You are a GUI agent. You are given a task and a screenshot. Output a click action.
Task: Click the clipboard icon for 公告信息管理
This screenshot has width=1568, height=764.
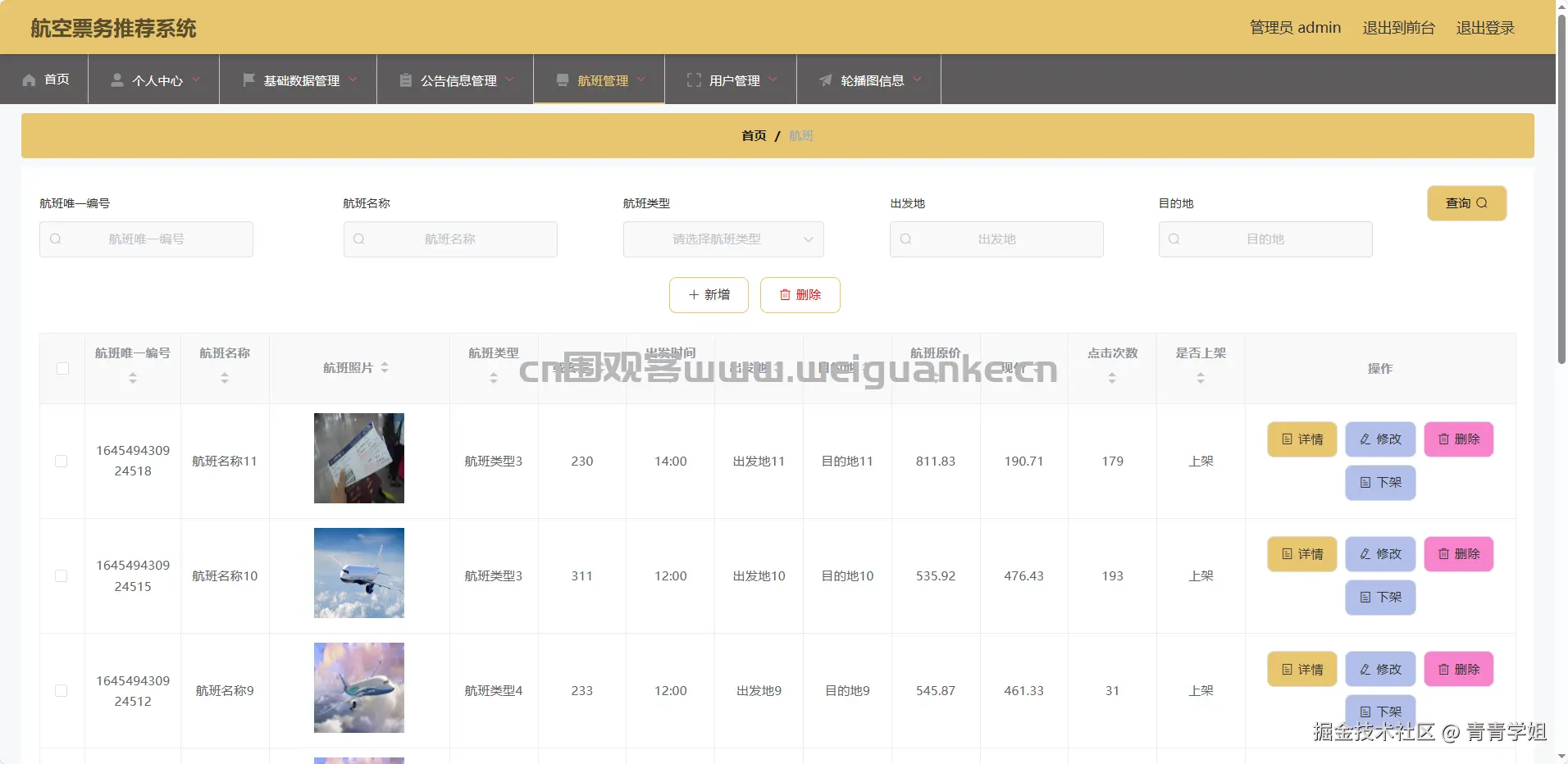(x=405, y=80)
